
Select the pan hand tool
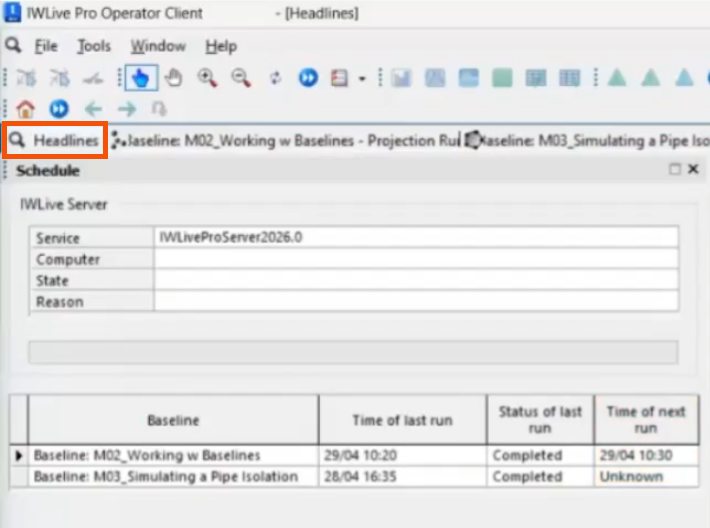pyautogui.click(x=173, y=78)
